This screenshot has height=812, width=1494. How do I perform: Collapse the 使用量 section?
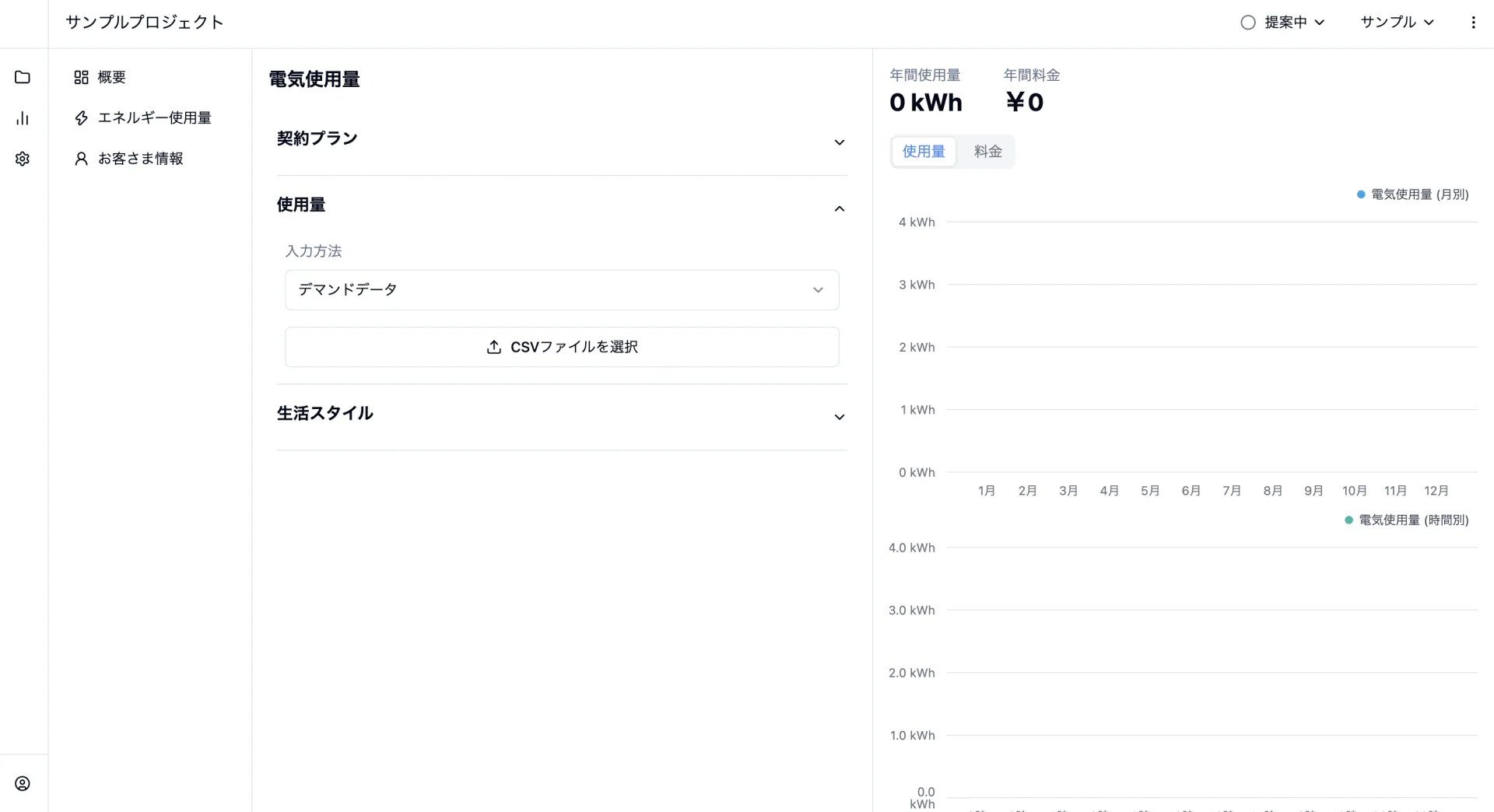coord(561,206)
